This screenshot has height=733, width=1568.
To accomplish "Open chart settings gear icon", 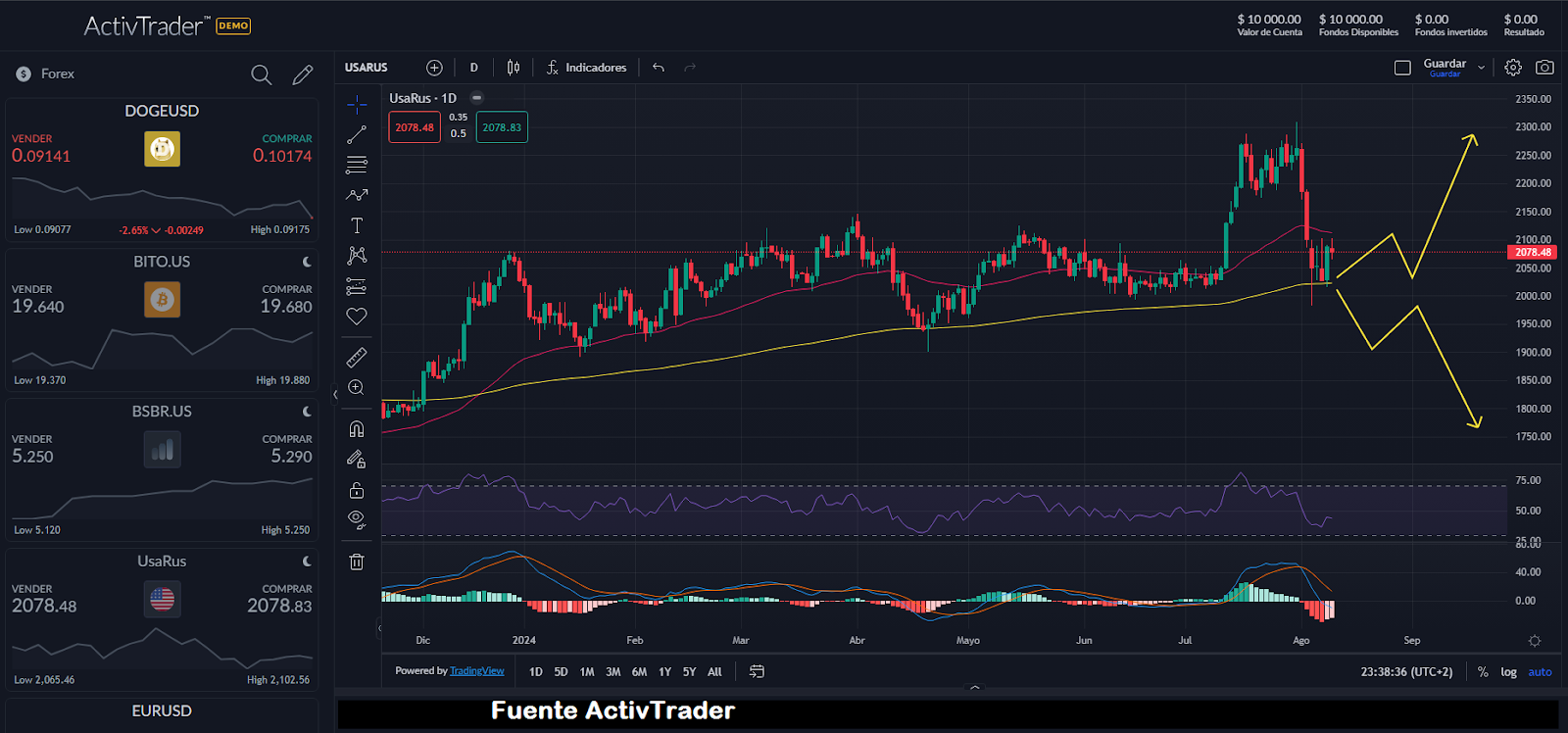I will (1513, 68).
